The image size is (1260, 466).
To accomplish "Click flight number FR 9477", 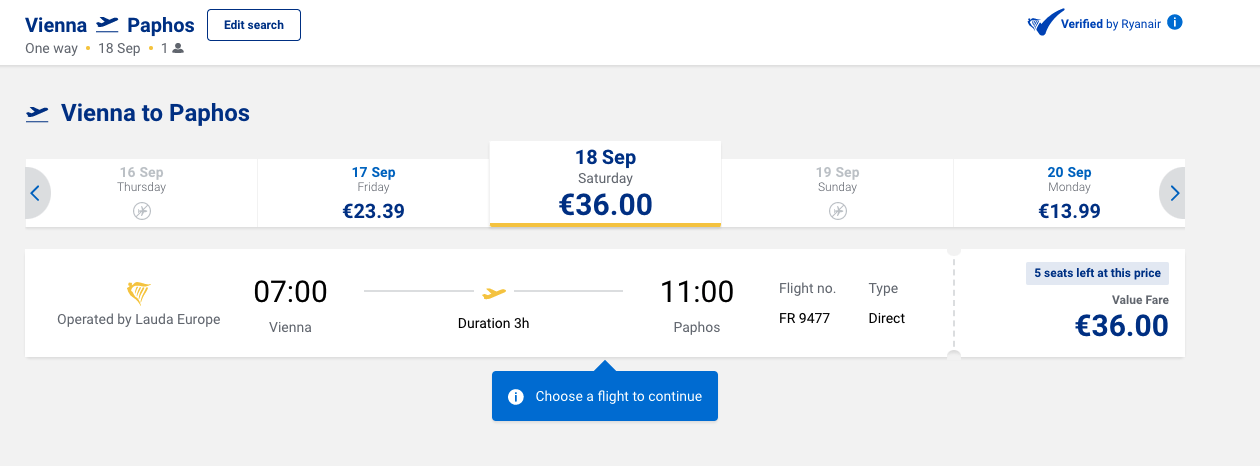I will click(804, 318).
